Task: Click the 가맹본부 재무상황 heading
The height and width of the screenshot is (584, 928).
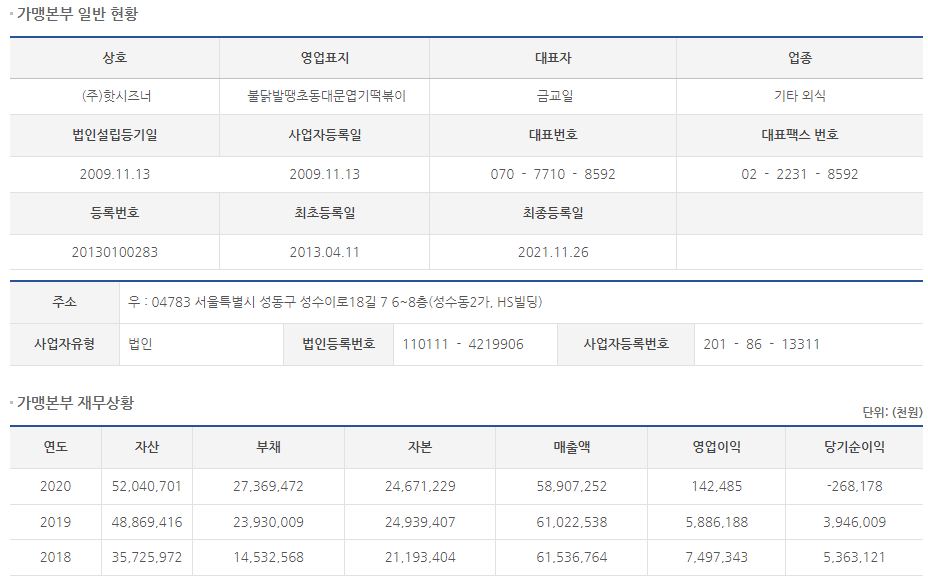Action: (x=76, y=403)
